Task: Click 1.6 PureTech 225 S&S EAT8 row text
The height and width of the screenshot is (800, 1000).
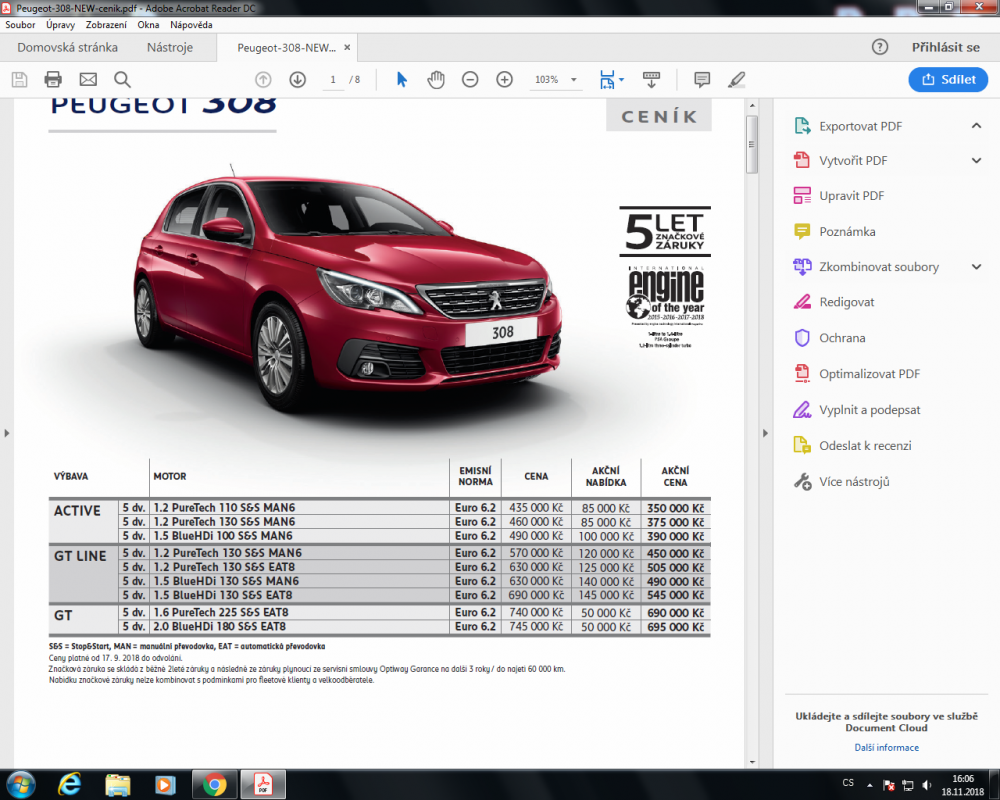Action: pos(221,612)
